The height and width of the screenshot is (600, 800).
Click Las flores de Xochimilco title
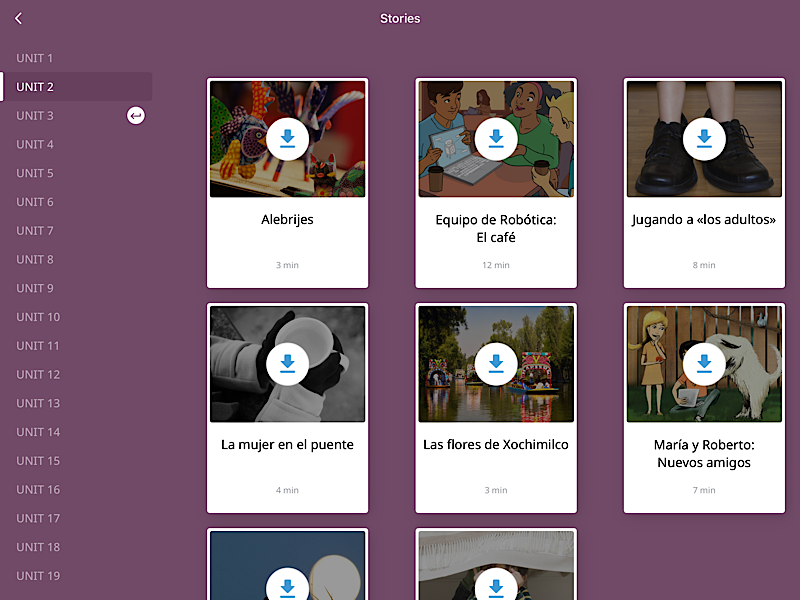496,444
